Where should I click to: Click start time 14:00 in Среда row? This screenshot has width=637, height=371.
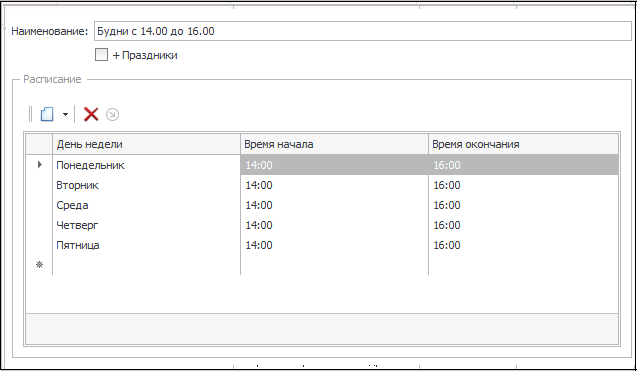[x=334, y=205]
